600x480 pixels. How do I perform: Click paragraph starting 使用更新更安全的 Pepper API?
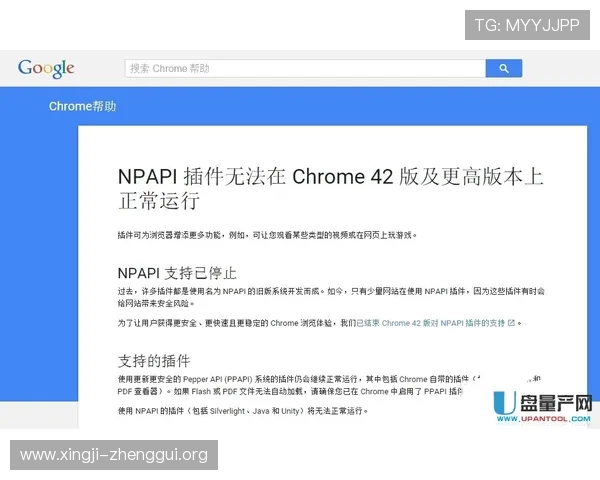329,385
